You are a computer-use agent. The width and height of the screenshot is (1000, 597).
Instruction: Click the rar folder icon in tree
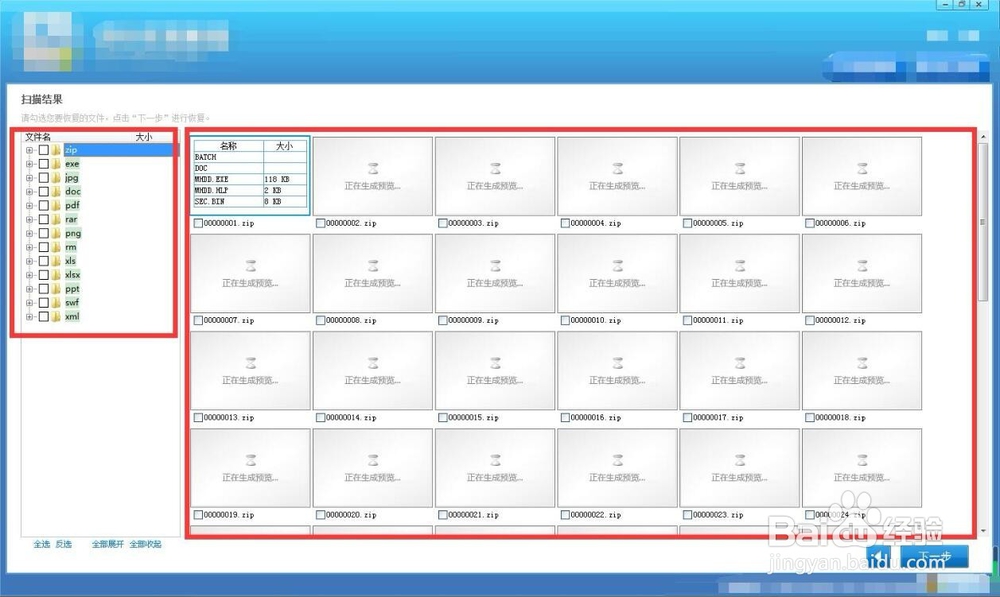pos(57,219)
